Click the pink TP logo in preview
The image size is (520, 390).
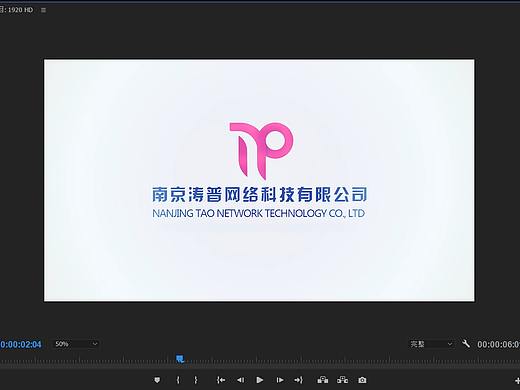coord(261,151)
